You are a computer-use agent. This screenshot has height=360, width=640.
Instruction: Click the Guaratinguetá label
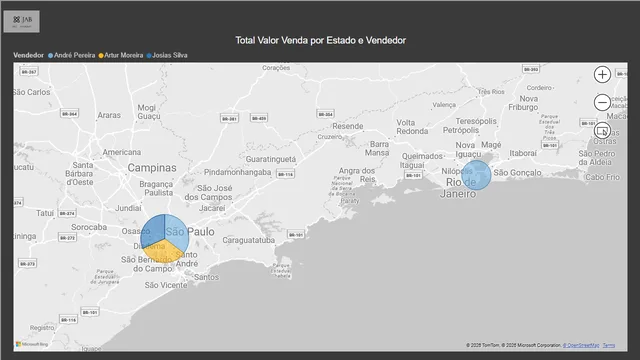[271, 159]
